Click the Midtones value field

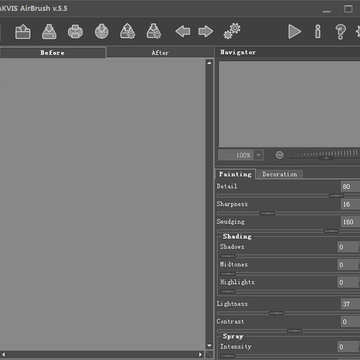(347, 265)
